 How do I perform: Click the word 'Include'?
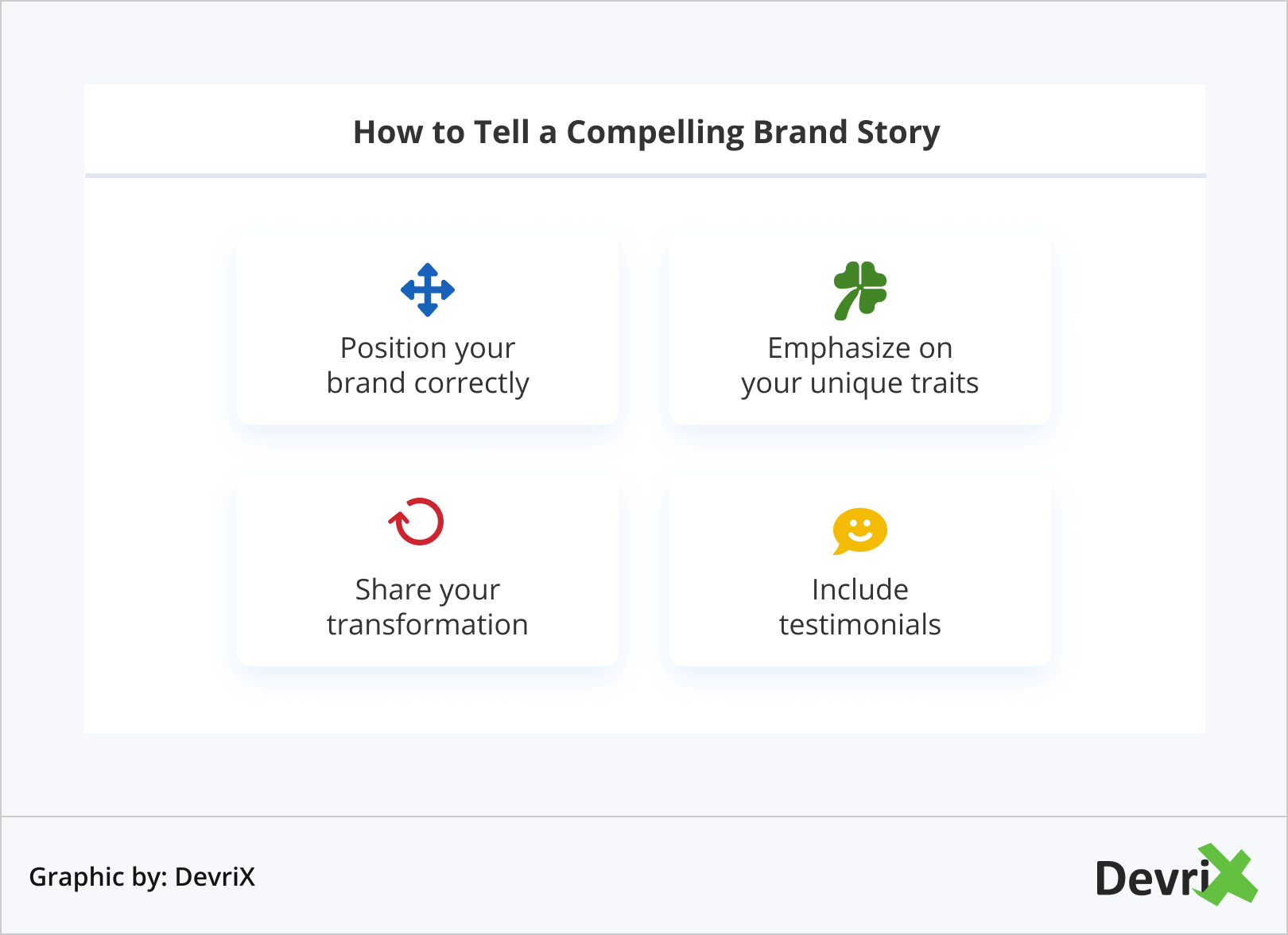860,590
